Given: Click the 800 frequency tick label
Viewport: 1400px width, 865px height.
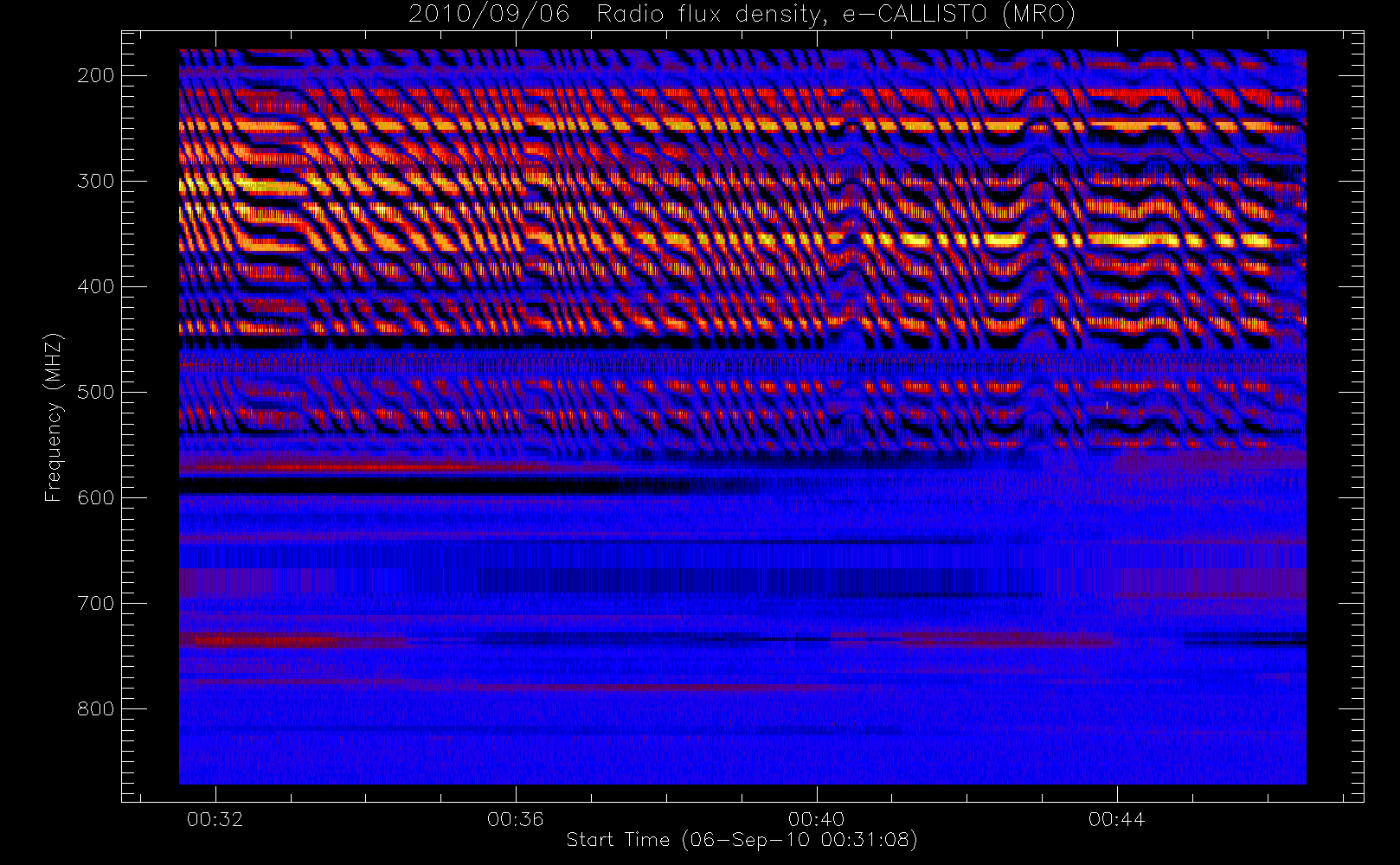Looking at the screenshot, I should click(96, 708).
